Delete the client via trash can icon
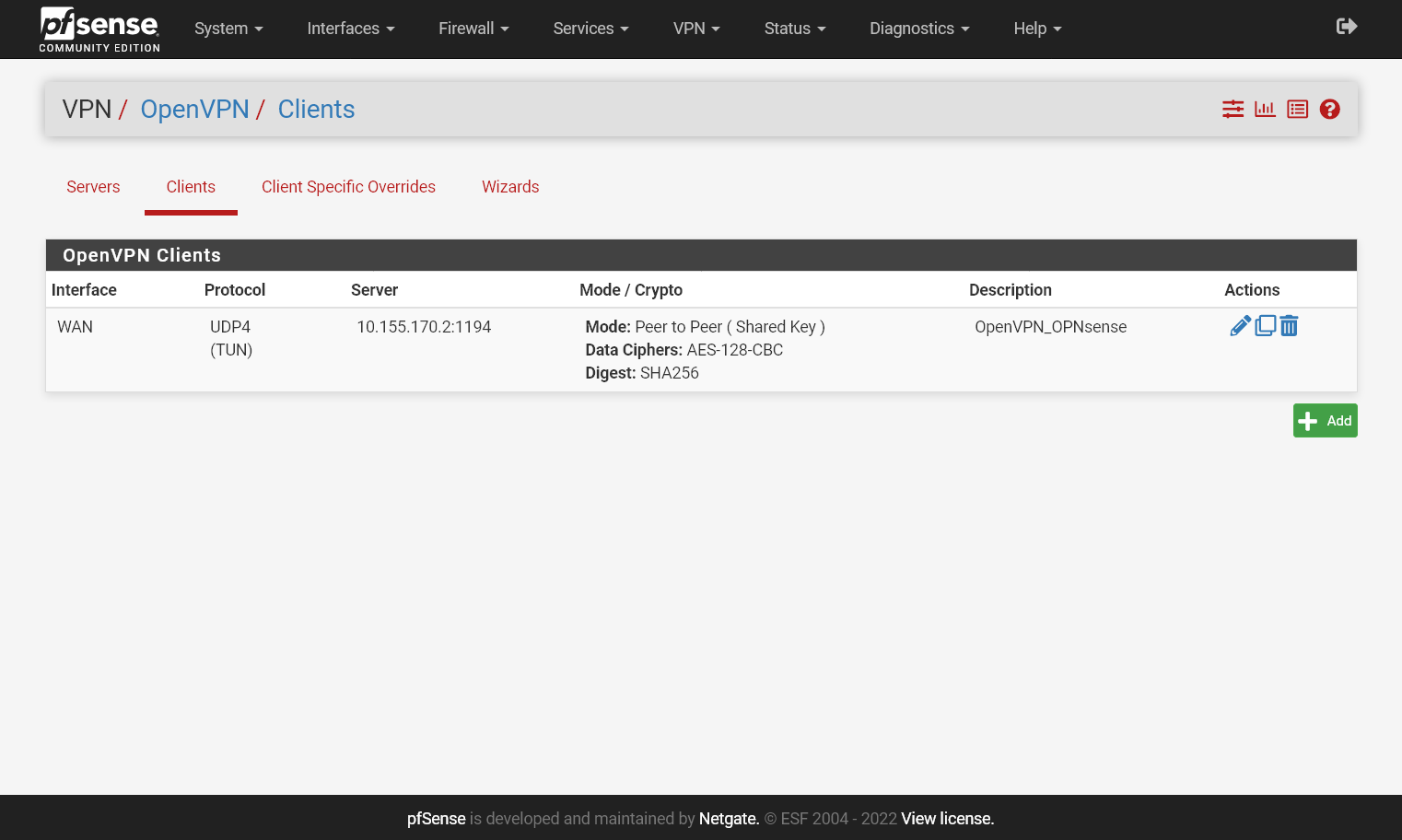Viewport: 1402px width, 840px height. tap(1289, 325)
